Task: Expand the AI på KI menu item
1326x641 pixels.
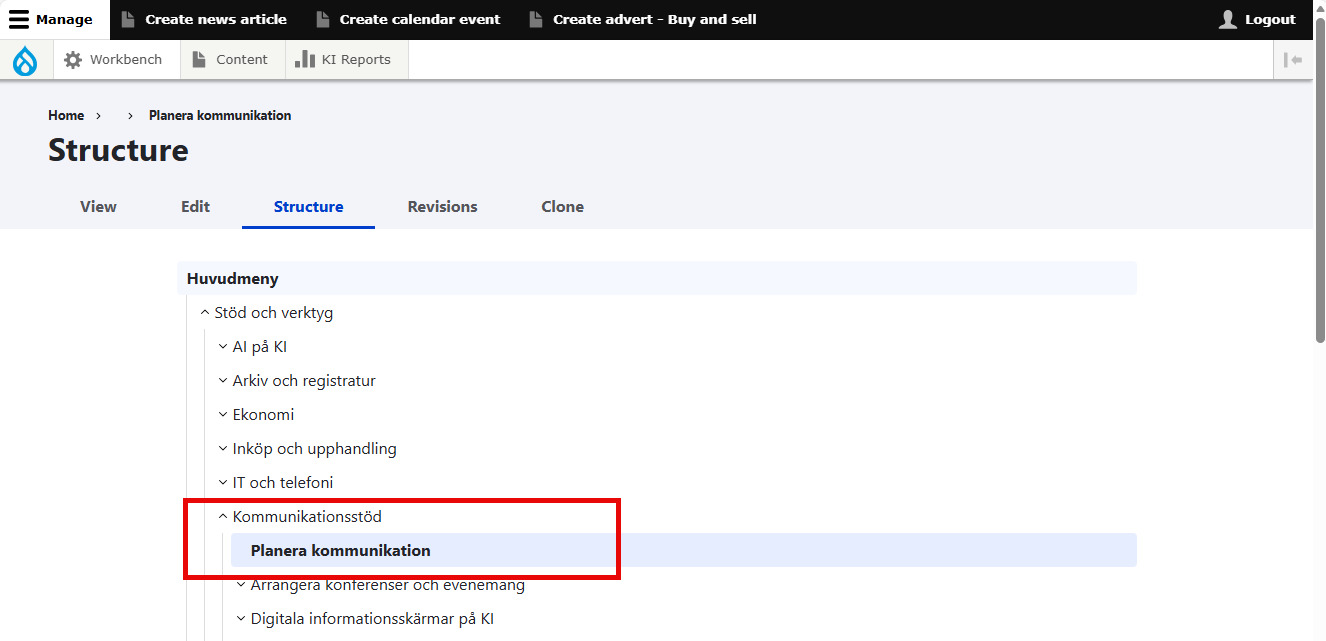Action: 223,347
